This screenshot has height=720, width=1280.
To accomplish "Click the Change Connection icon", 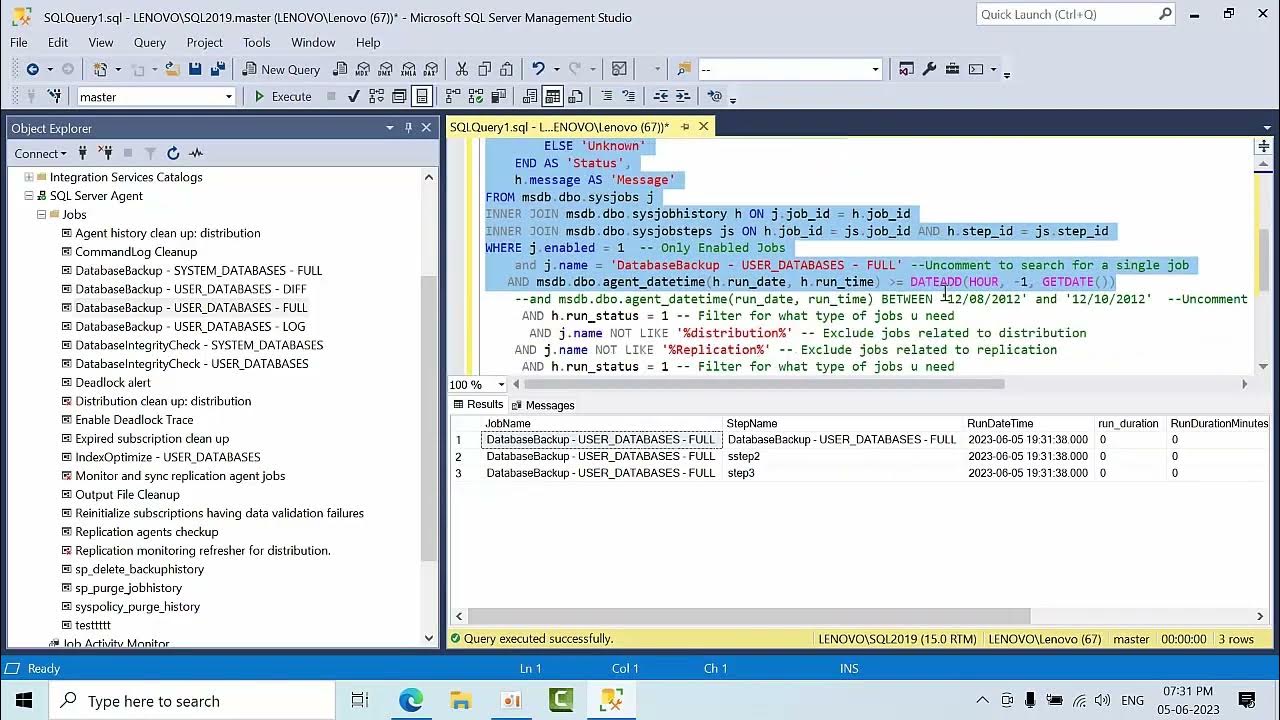I will 53,96.
